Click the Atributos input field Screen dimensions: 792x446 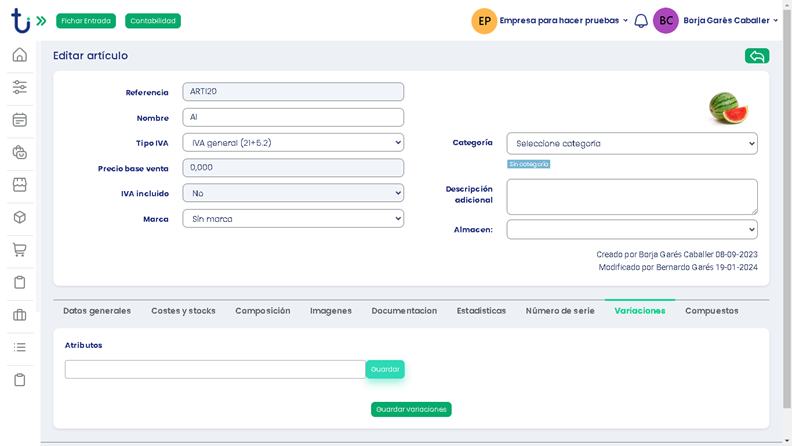(215, 369)
